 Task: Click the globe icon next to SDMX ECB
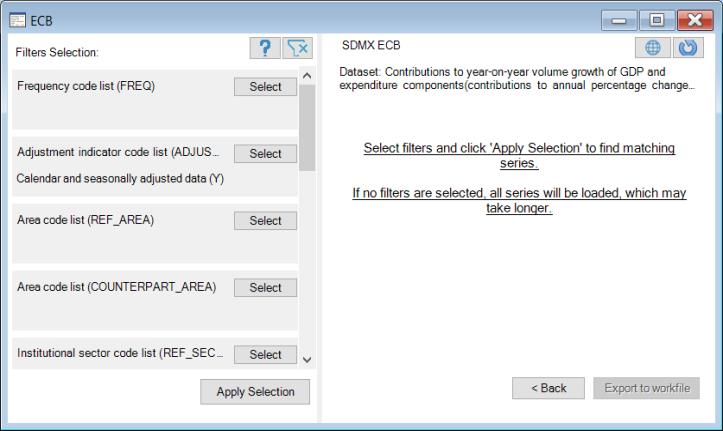pyautogui.click(x=652, y=49)
